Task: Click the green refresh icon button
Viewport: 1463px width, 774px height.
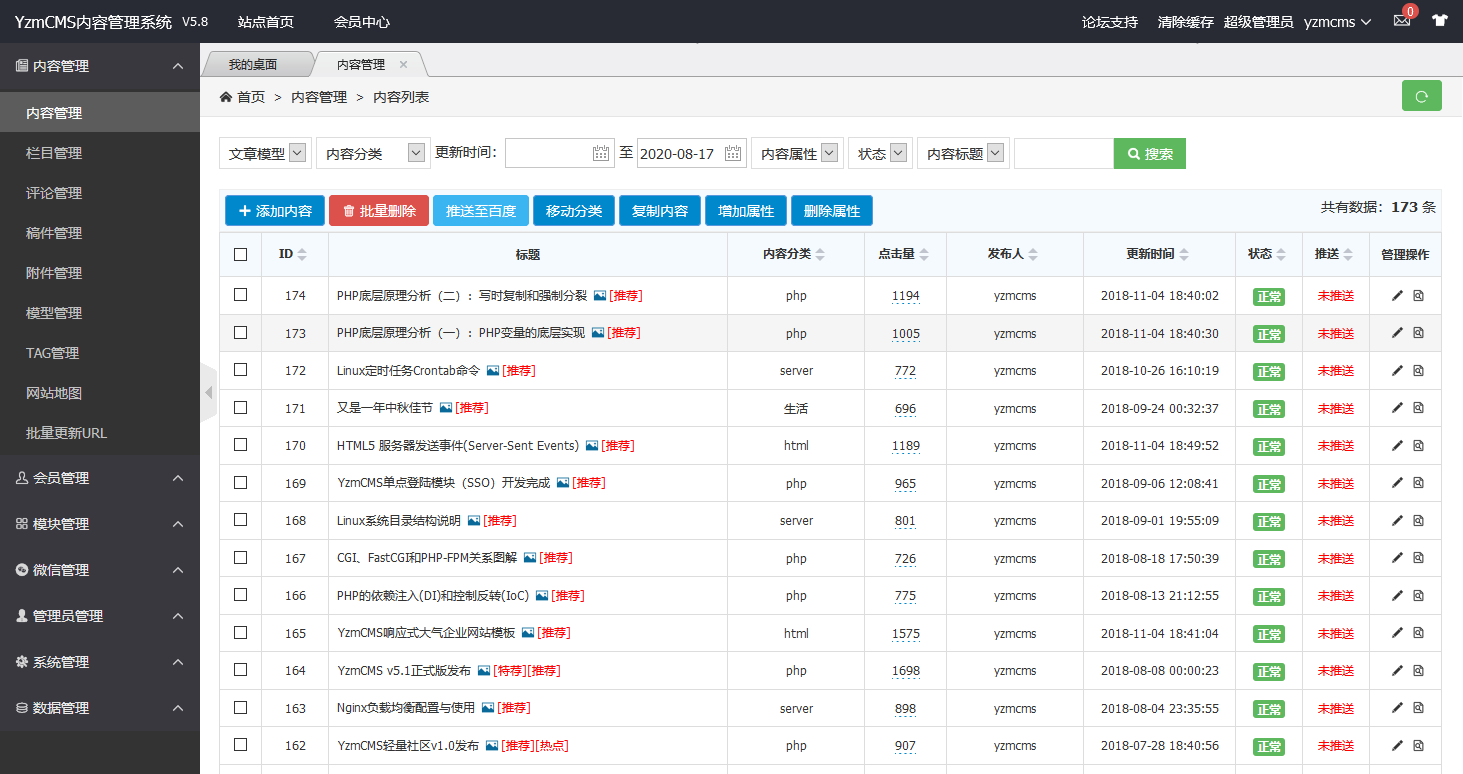Action: click(x=1421, y=96)
